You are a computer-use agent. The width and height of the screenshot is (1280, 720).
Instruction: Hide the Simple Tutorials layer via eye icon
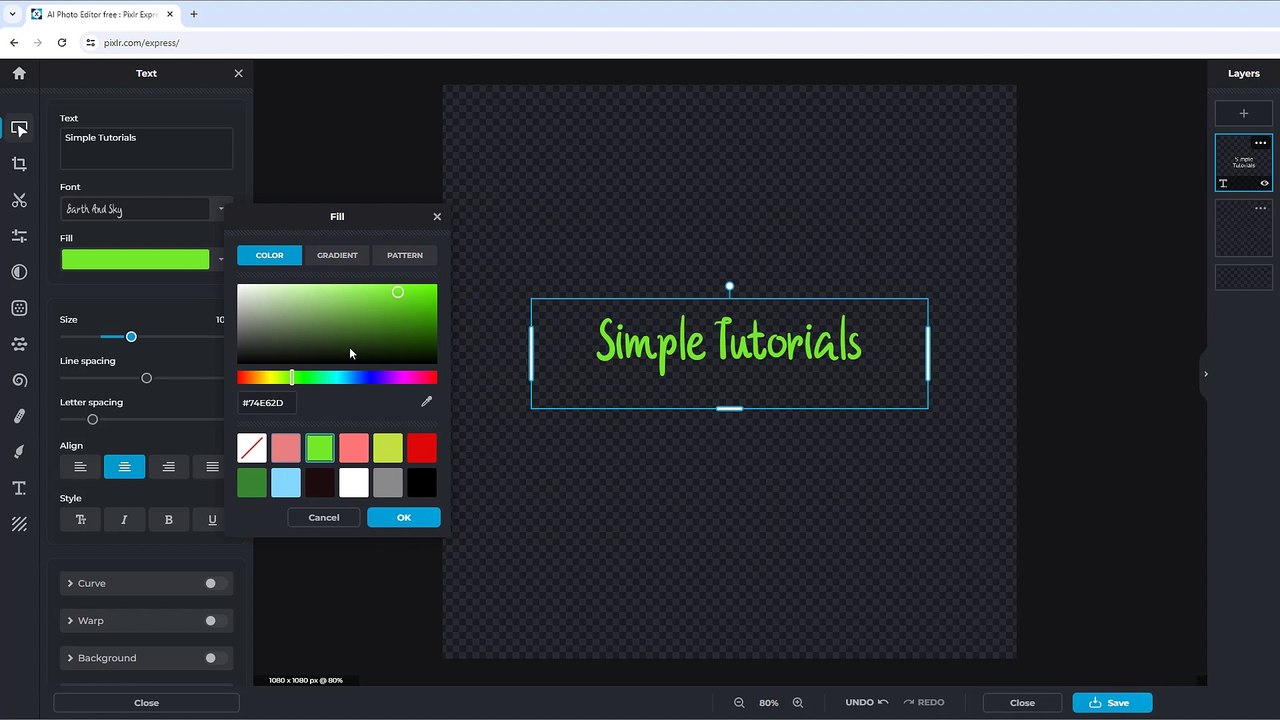1264,183
